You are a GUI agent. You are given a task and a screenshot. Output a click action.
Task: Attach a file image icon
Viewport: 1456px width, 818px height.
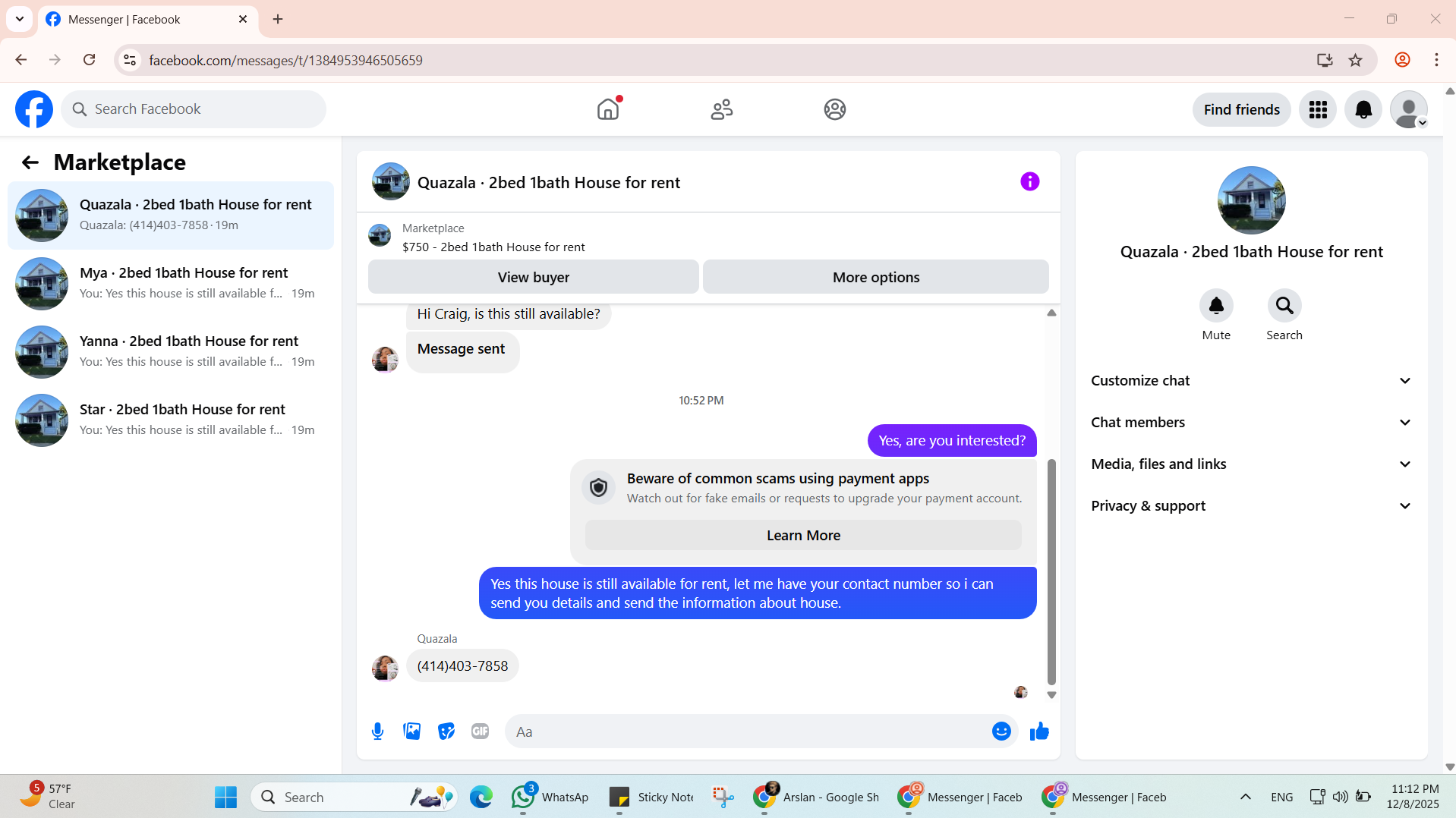tap(411, 731)
